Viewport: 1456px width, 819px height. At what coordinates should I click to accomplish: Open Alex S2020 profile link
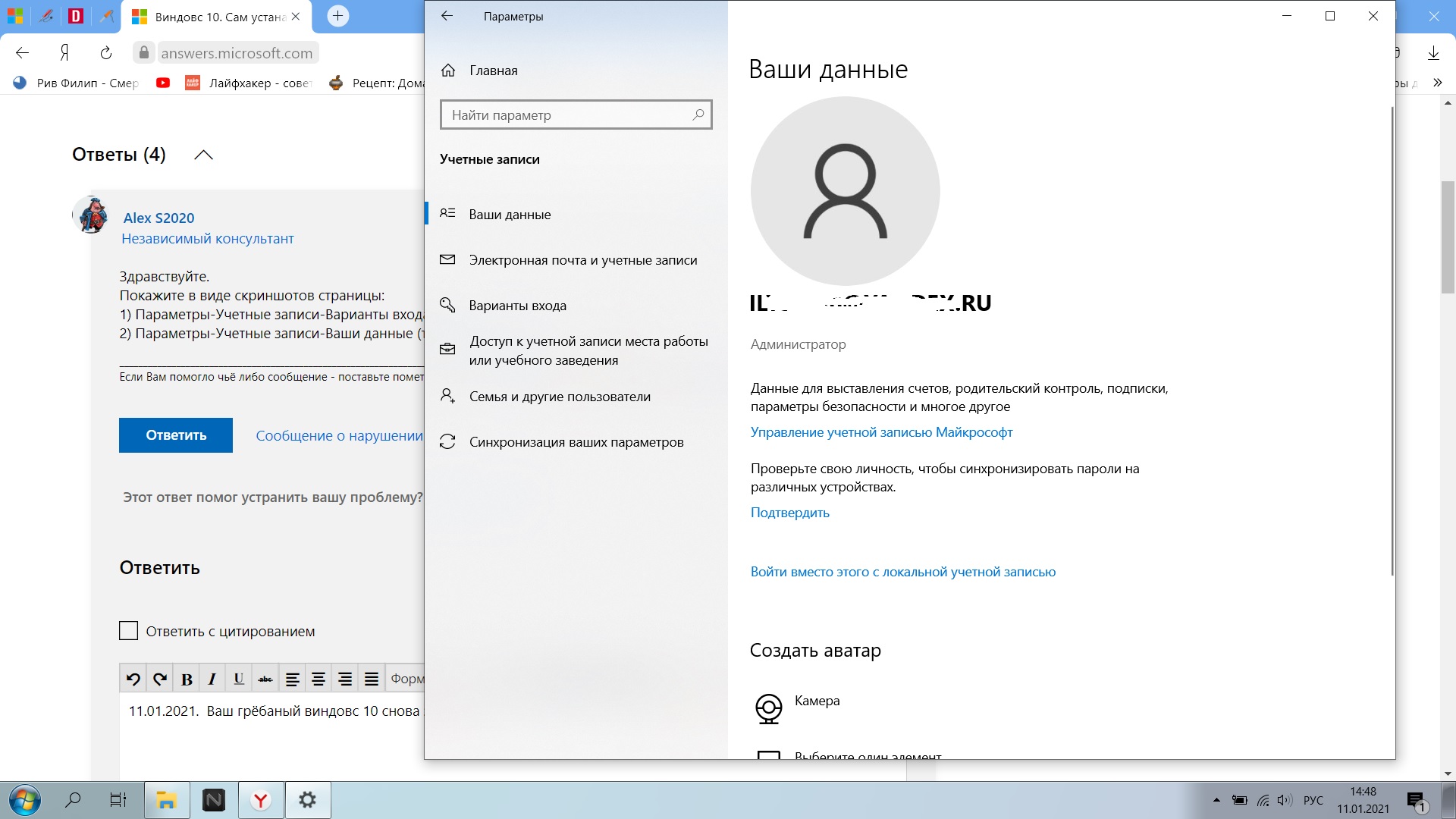point(158,218)
